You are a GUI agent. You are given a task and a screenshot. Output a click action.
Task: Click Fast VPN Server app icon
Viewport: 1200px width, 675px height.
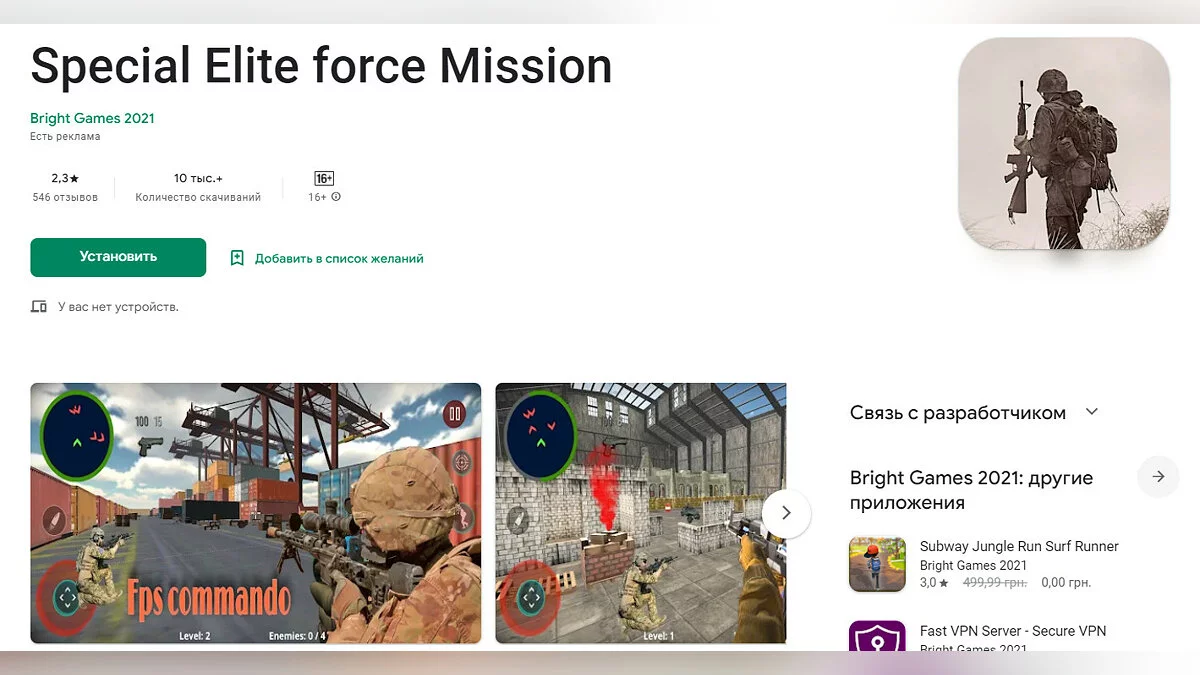click(877, 637)
